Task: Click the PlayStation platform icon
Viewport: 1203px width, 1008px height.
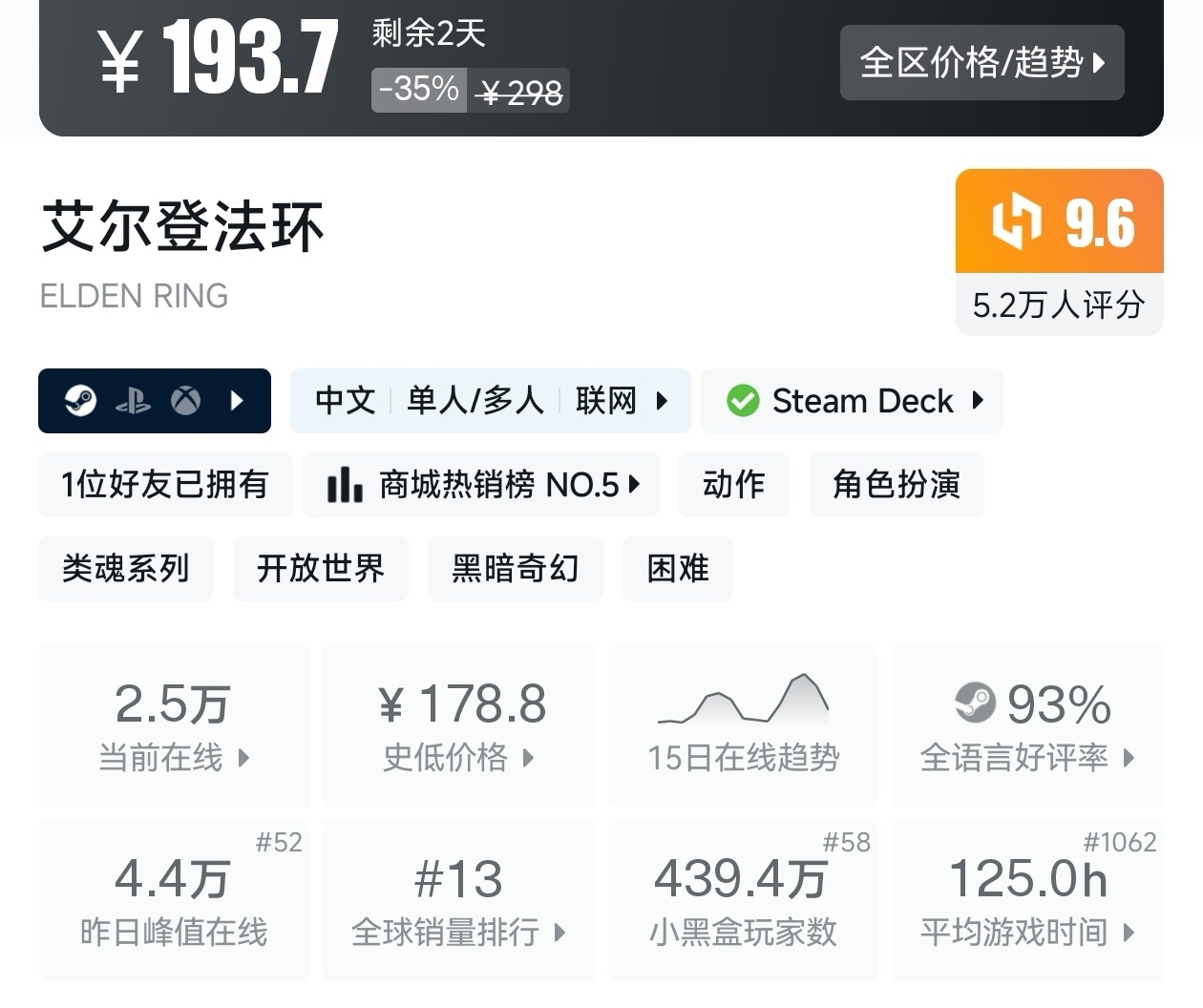Action: (x=133, y=401)
